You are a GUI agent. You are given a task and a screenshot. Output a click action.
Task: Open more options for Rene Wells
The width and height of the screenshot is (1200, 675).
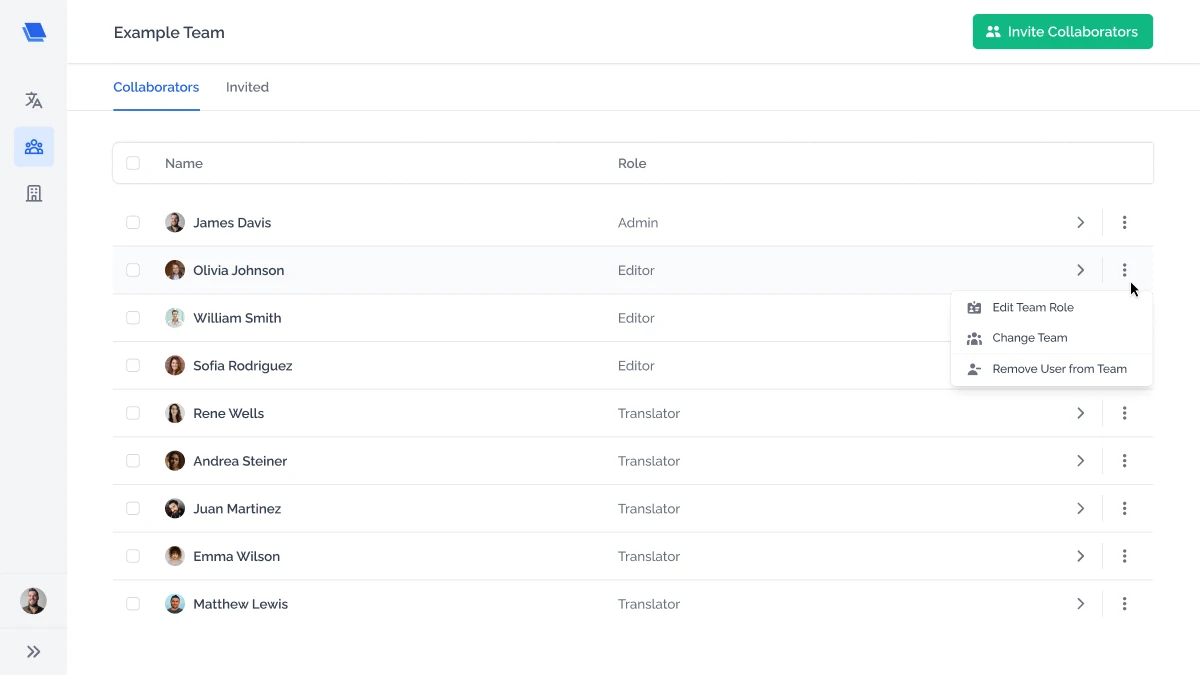pos(1125,413)
